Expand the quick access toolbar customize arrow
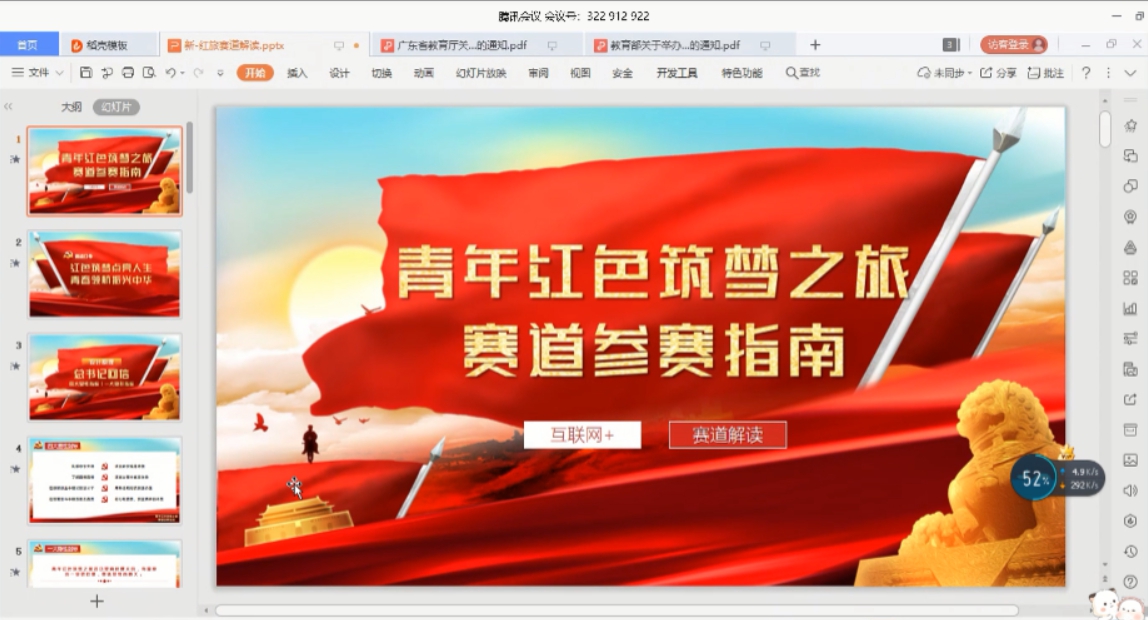The height and width of the screenshot is (620, 1148). [x=220, y=72]
